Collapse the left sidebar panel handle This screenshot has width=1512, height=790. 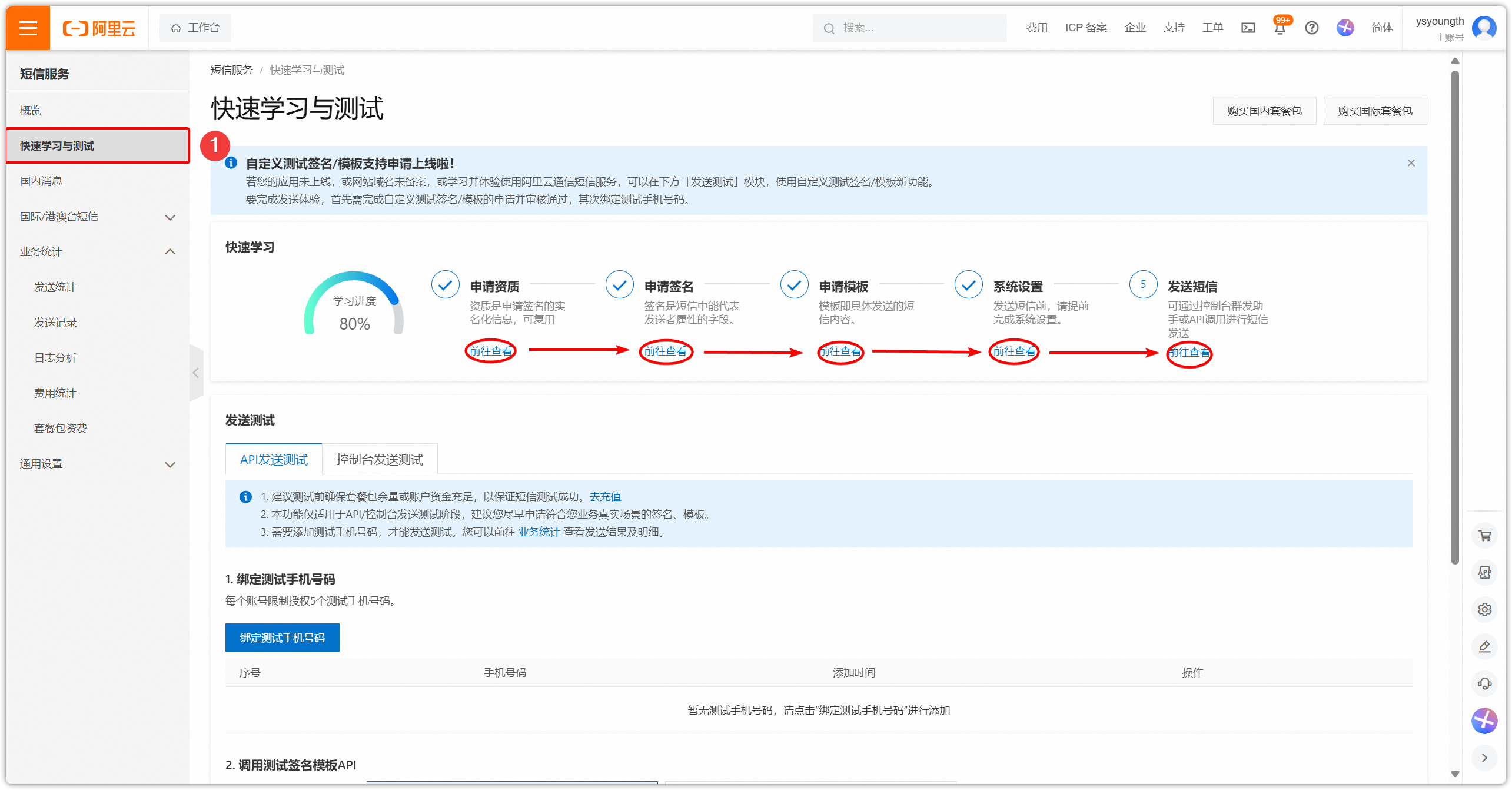pyautogui.click(x=196, y=373)
